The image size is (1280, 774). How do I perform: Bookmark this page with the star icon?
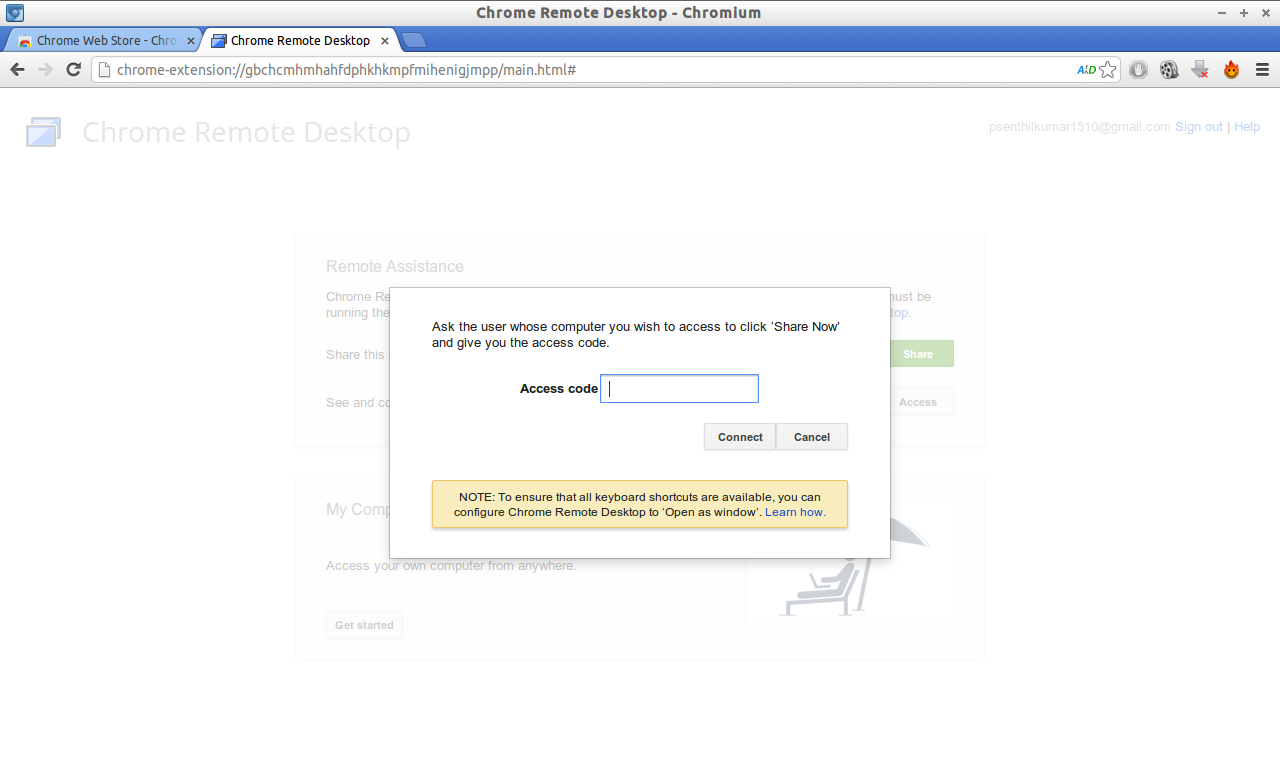[x=1107, y=70]
